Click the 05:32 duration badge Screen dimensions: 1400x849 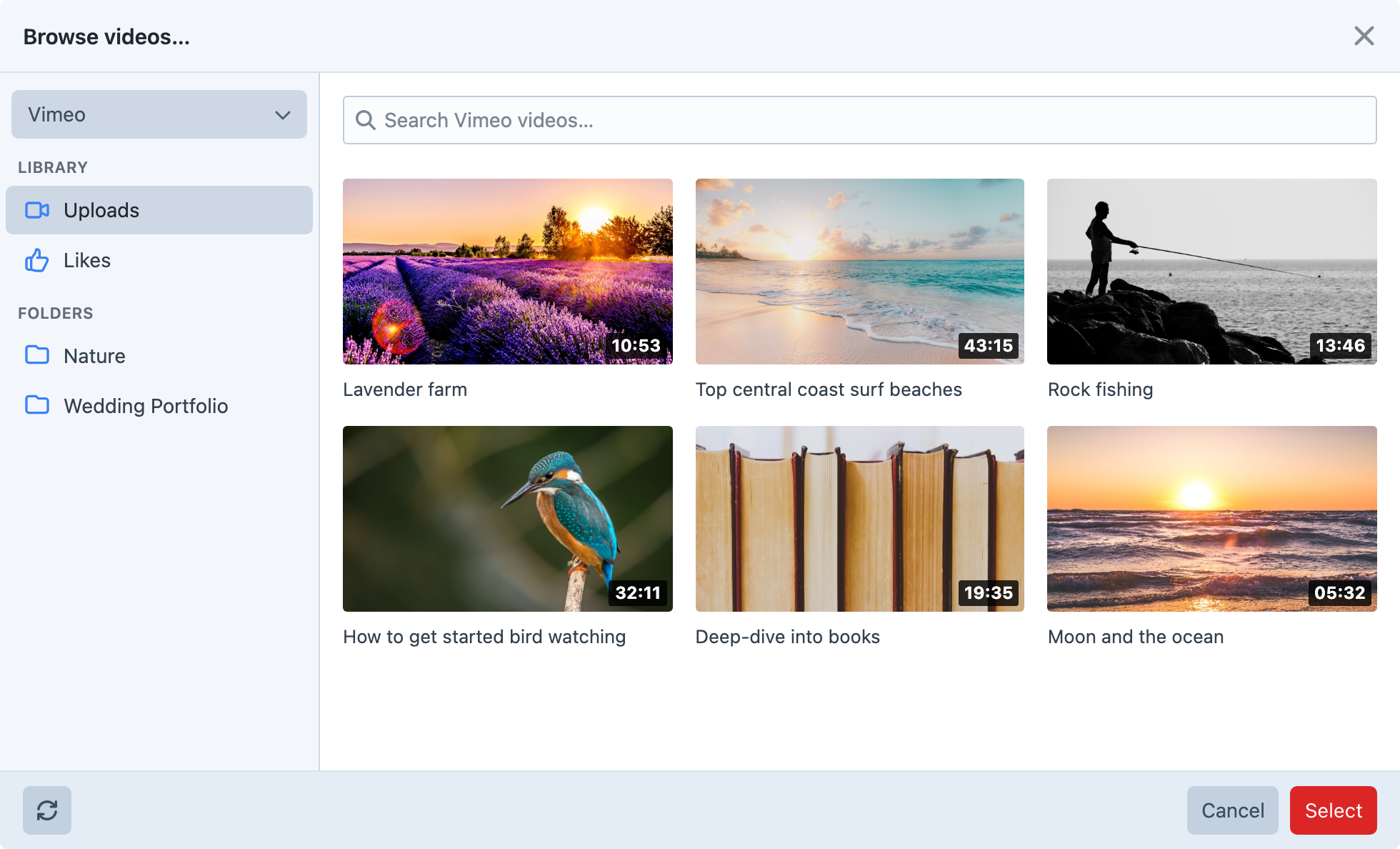pyautogui.click(x=1340, y=593)
